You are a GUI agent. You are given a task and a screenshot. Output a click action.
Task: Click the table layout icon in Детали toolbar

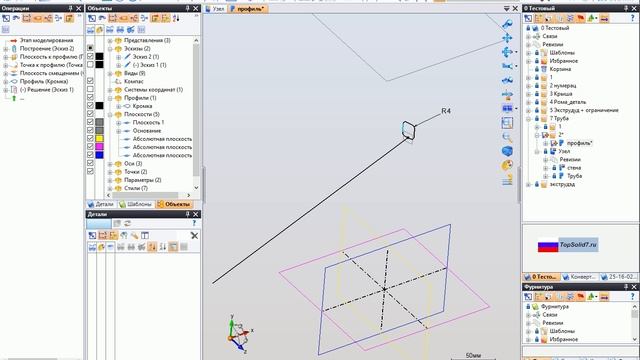click(x=145, y=236)
